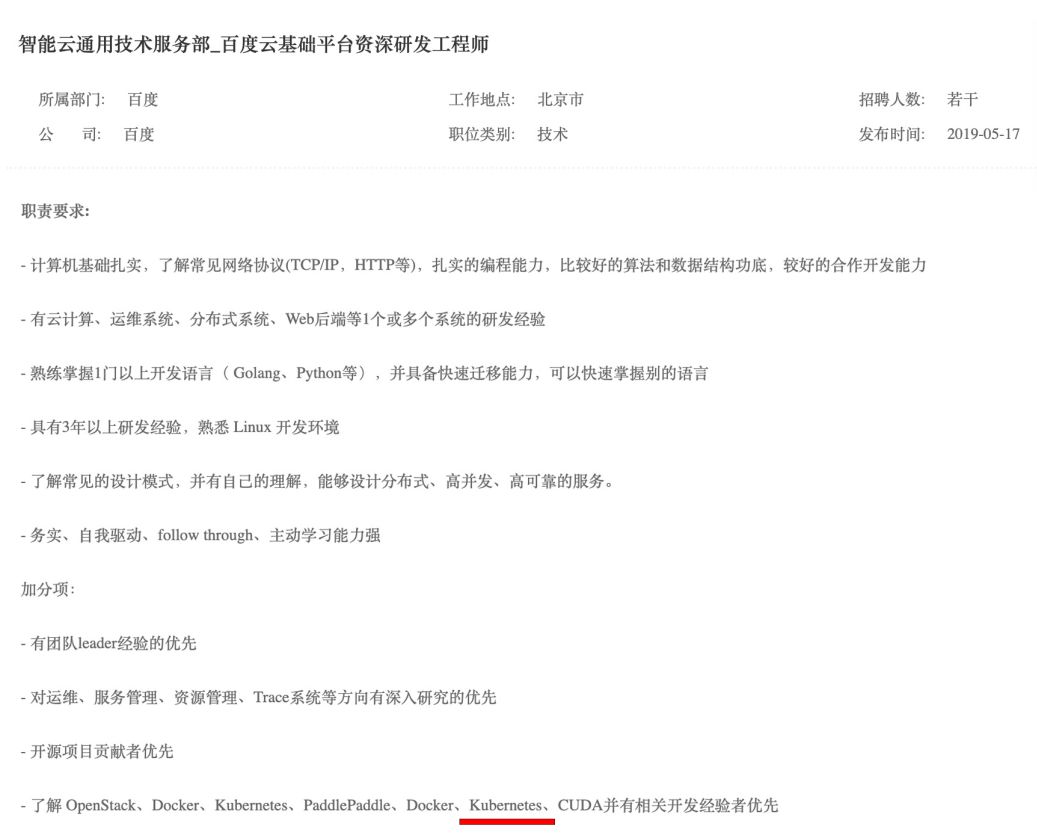Click the work location 北京市
This screenshot has width=1037, height=840.
pos(560,100)
